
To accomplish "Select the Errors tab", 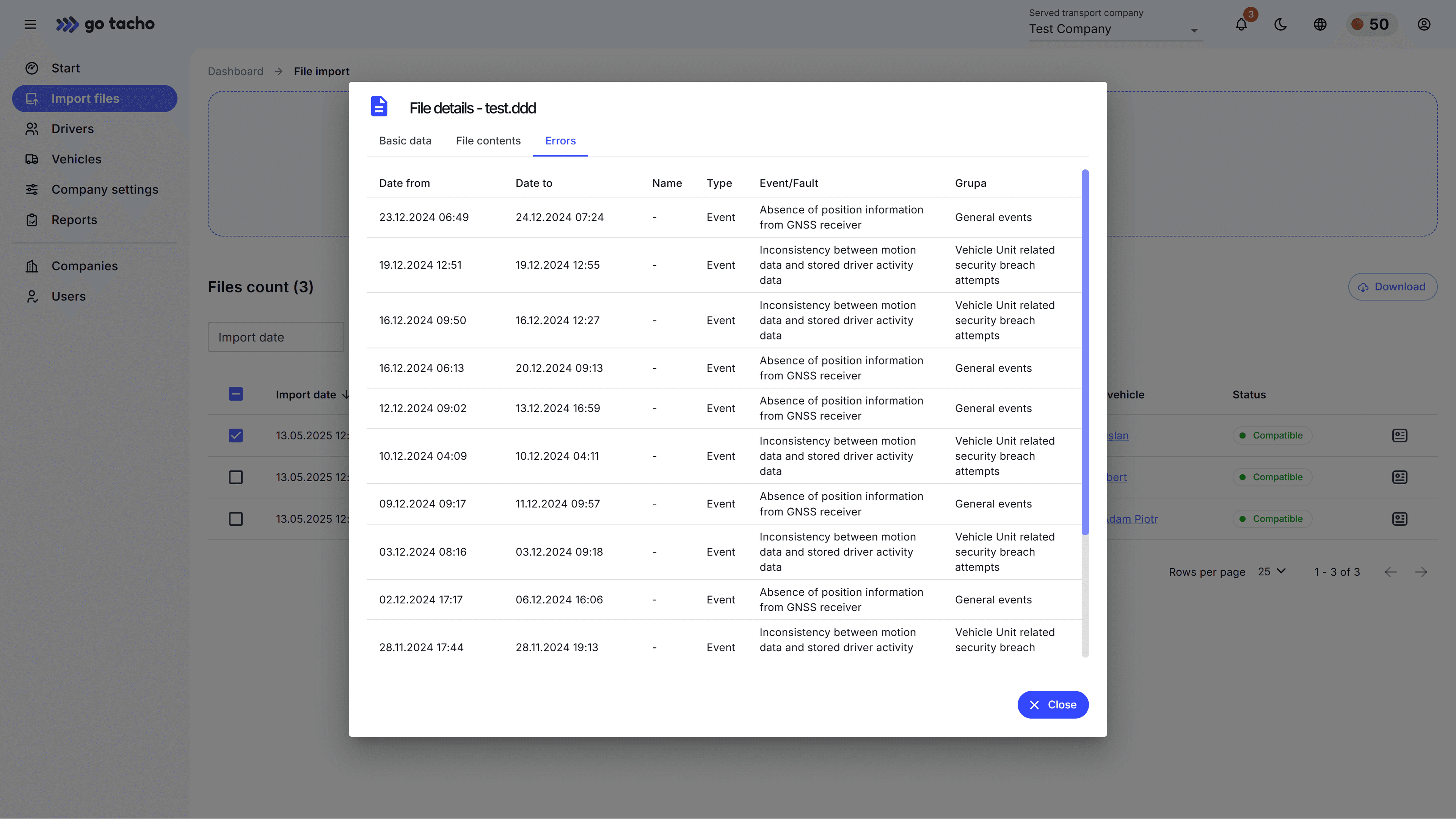I will tap(560, 141).
